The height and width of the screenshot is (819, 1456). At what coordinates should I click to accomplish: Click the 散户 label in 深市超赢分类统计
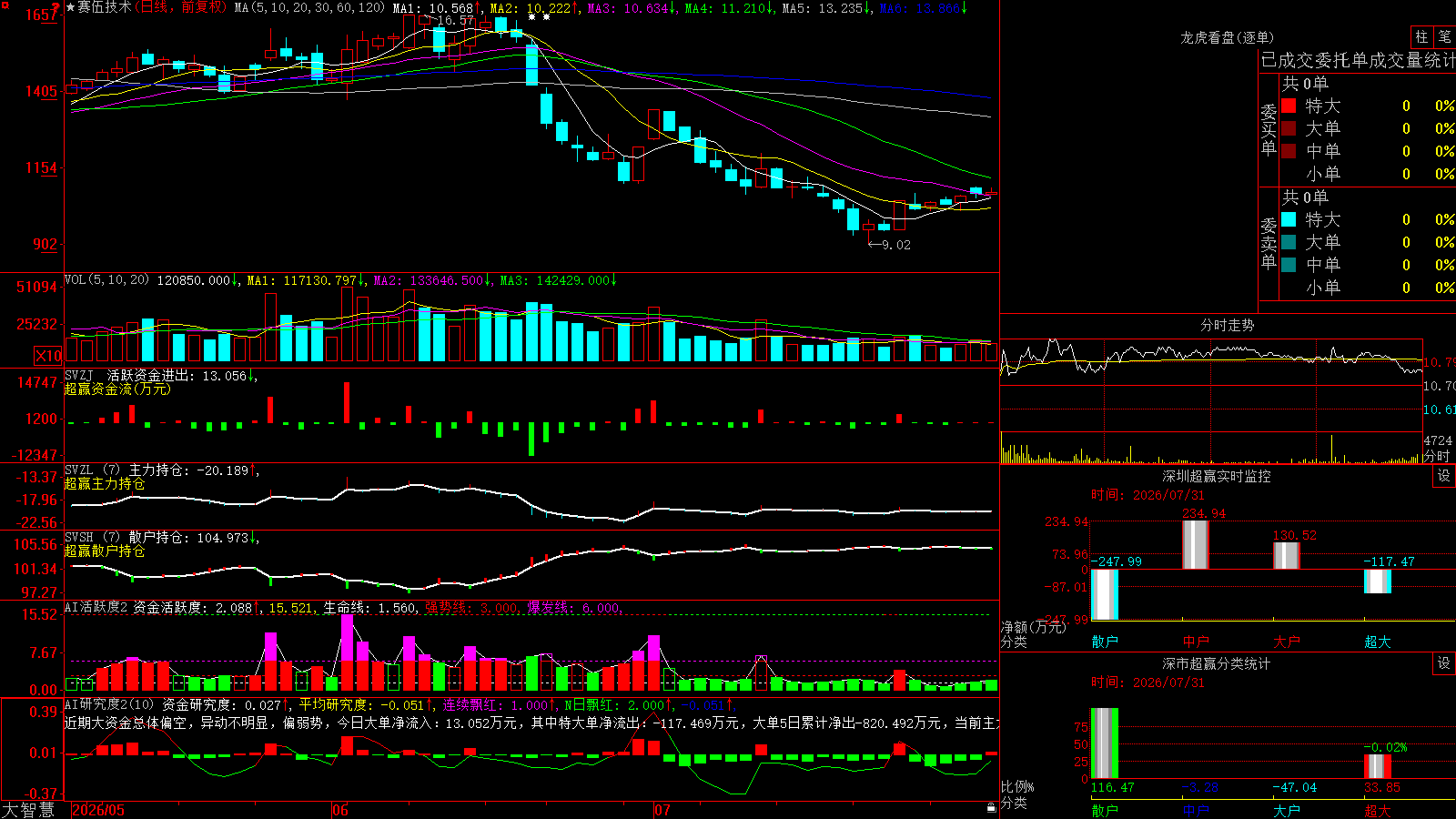point(1105,810)
